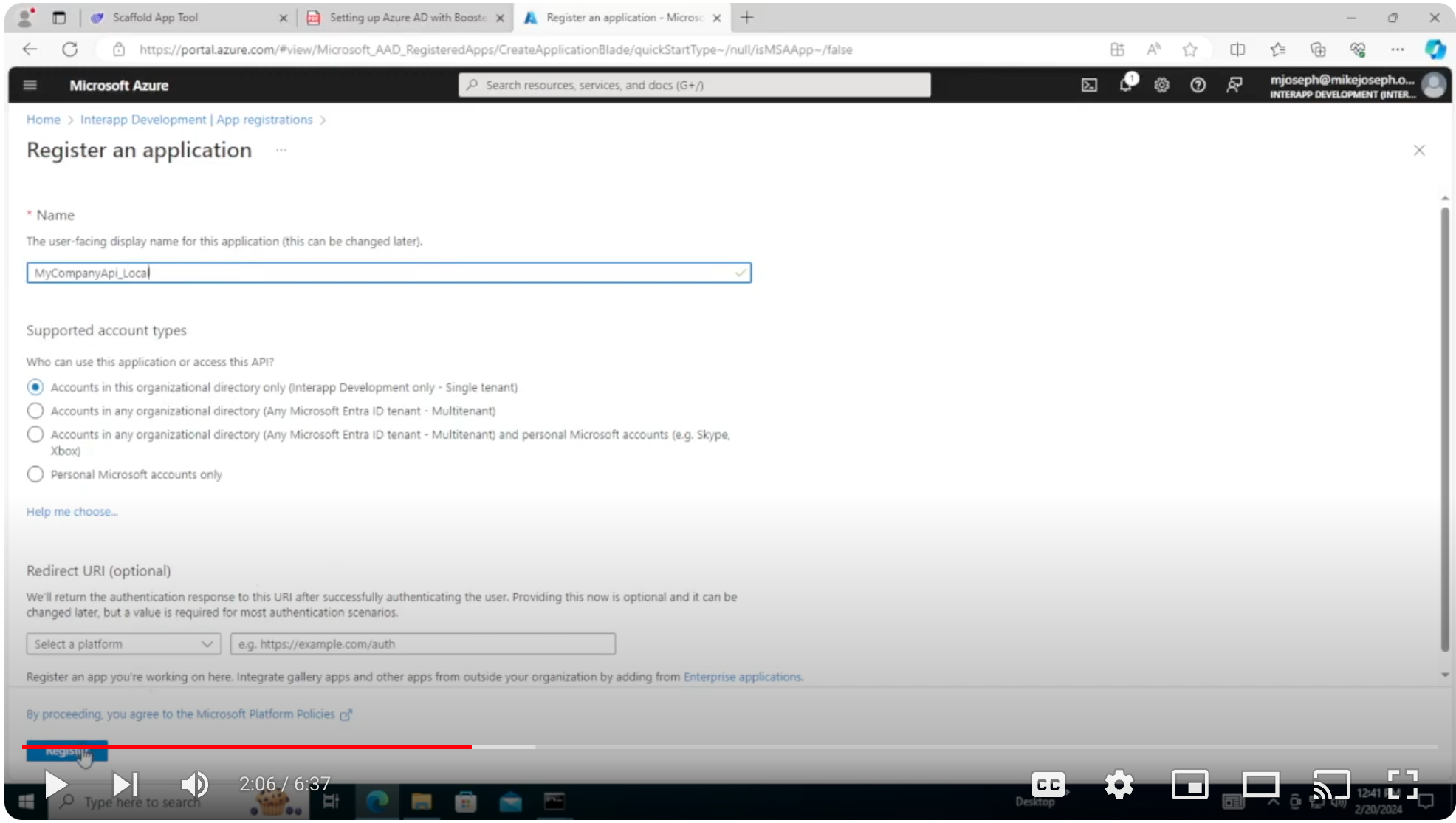Click the blade vertical scrollbar
This screenshot has width=1456, height=823.
1445,429
